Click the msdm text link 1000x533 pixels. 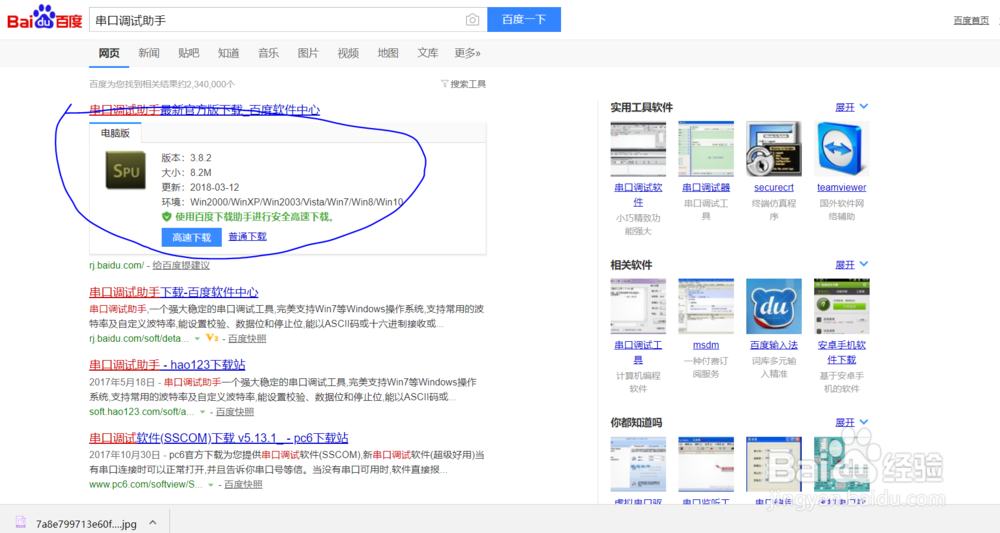706,345
